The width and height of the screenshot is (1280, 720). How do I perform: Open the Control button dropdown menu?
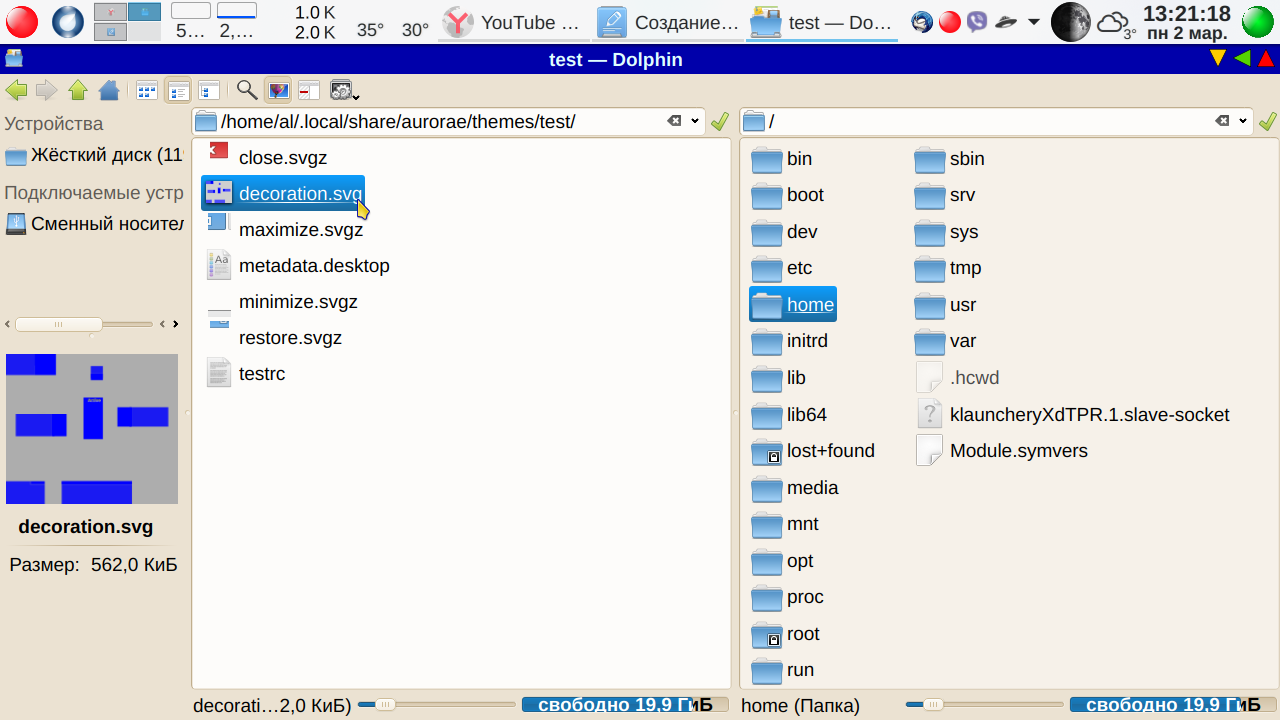[x=344, y=91]
